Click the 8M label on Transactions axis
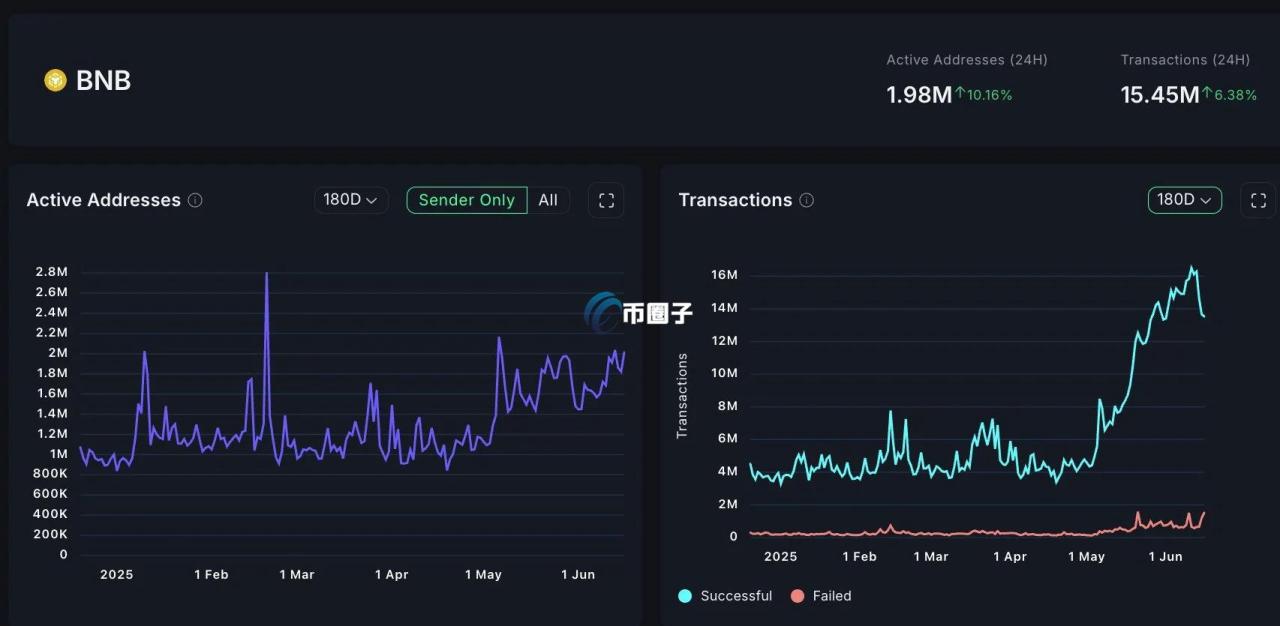This screenshot has height=626, width=1280. (727, 406)
